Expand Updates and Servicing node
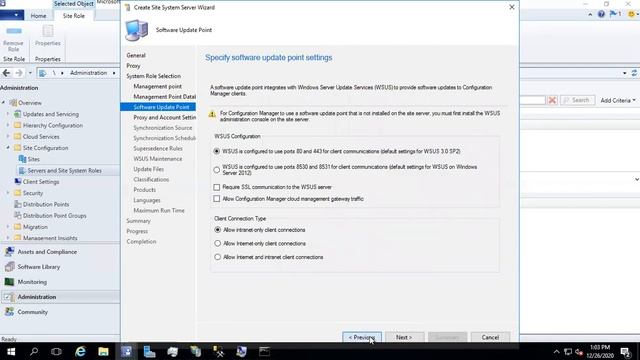Screen dimensions: 640x360 [x=8, y=114]
